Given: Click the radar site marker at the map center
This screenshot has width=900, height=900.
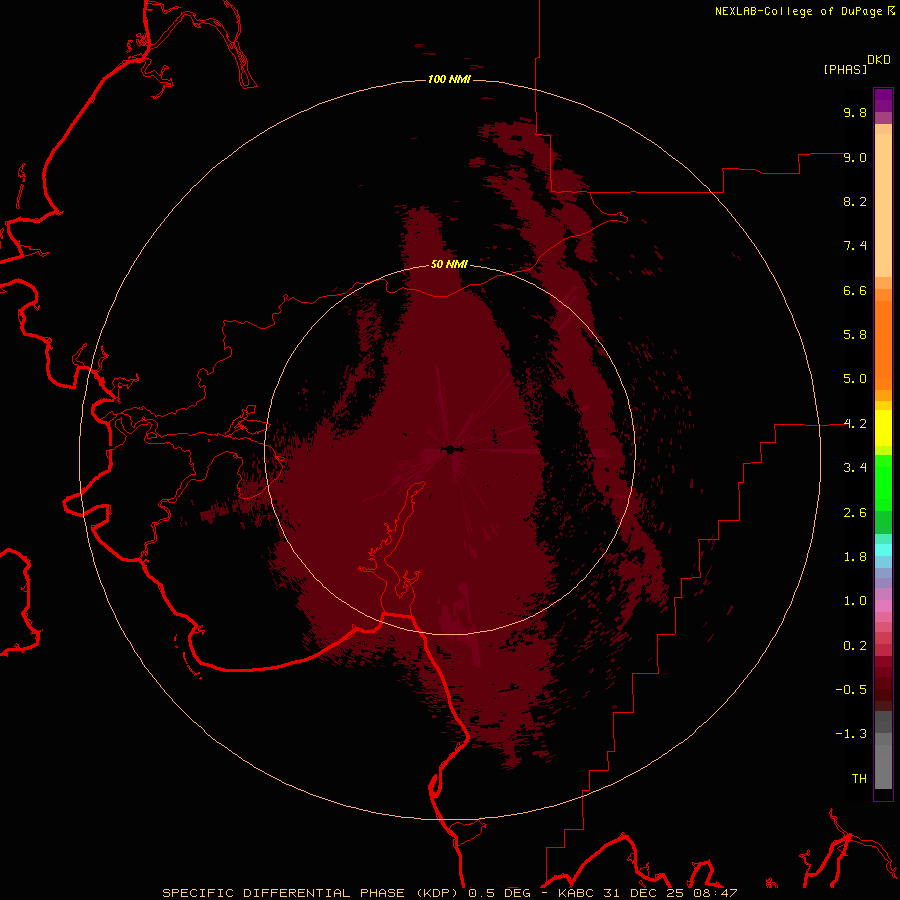Looking at the screenshot, I should point(453,449).
